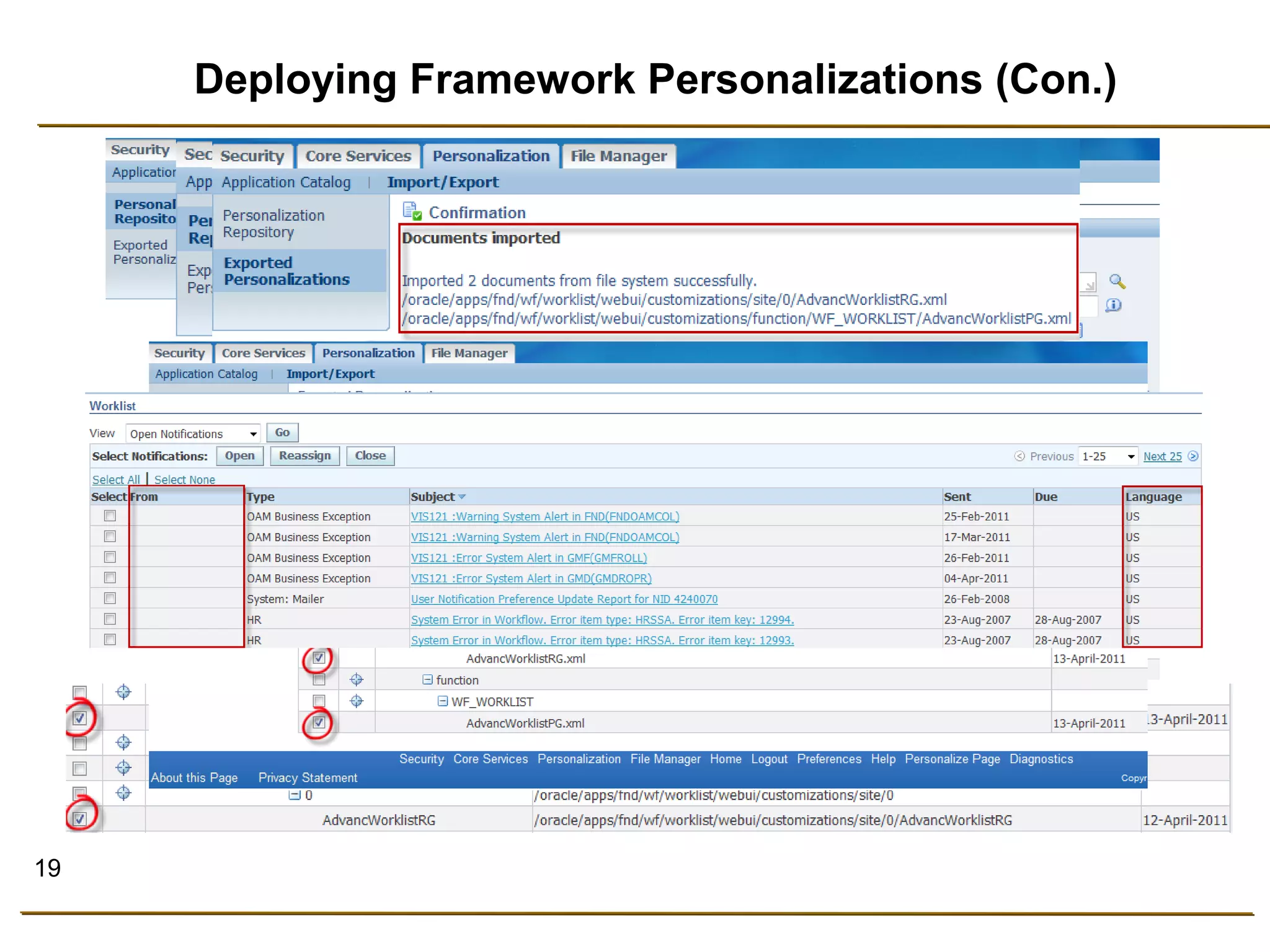Screen dimensions: 1270x952
Task: Open Application Catalog subtab in top bar
Action: (x=286, y=182)
